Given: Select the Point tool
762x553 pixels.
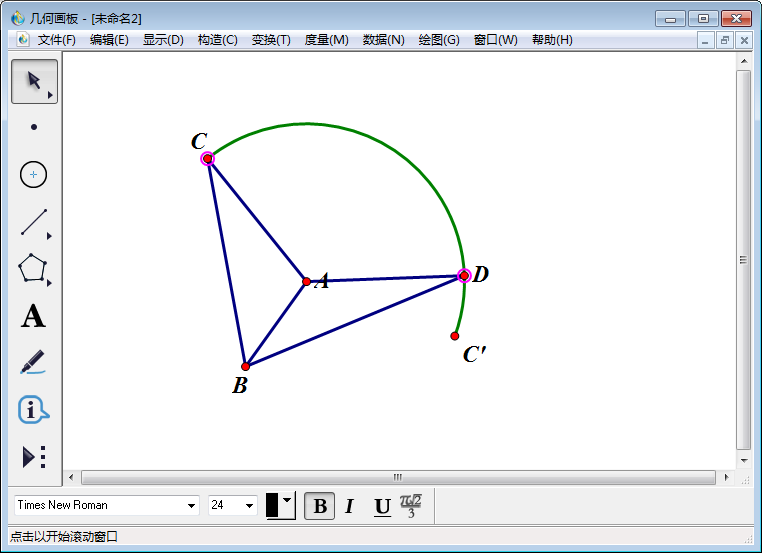Looking at the screenshot, I should 34,127.
